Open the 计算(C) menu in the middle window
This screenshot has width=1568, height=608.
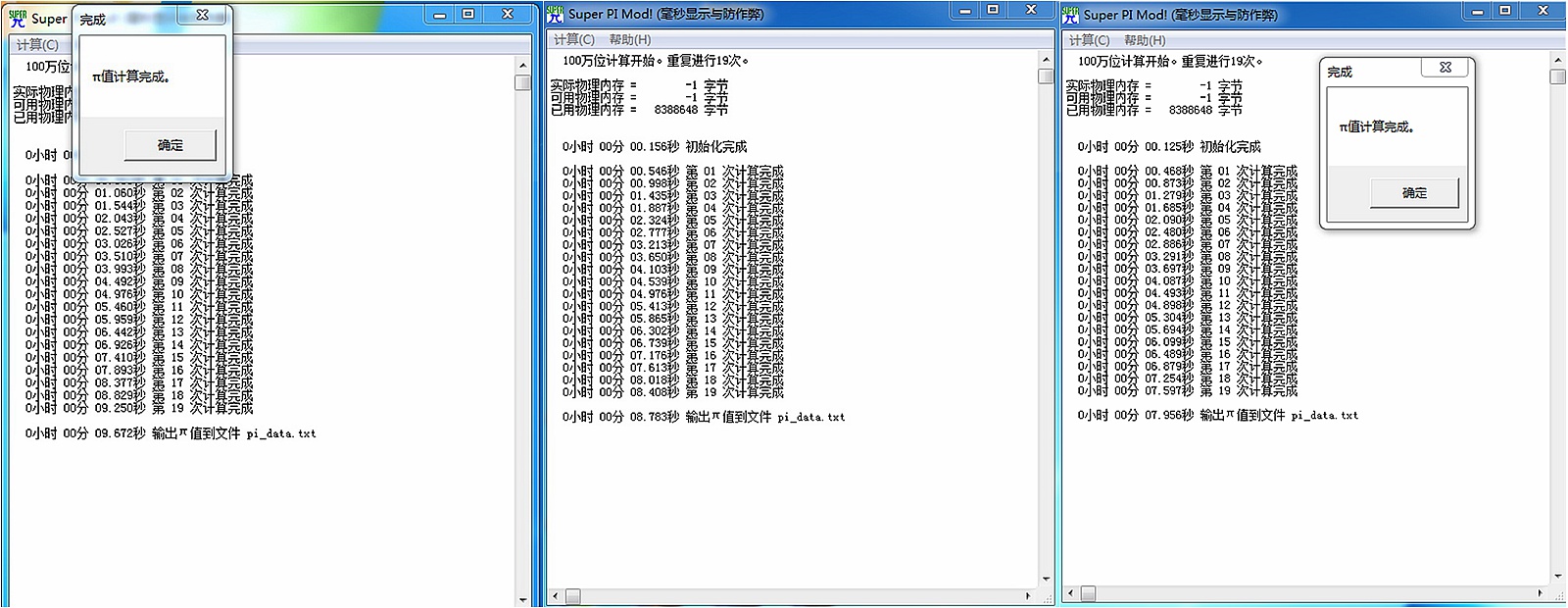(574, 39)
